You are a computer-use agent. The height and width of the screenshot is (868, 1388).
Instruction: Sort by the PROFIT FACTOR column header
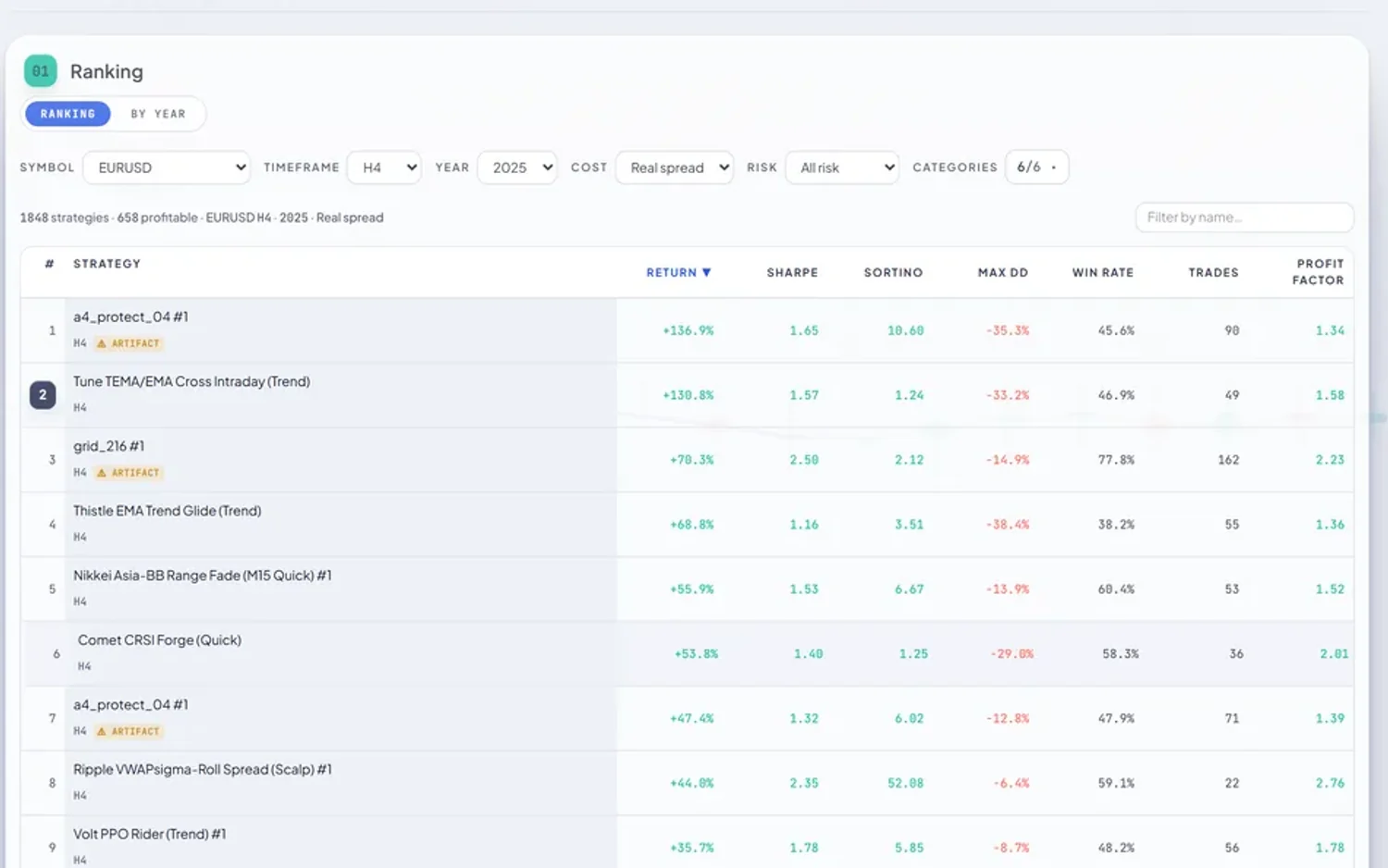(1318, 272)
